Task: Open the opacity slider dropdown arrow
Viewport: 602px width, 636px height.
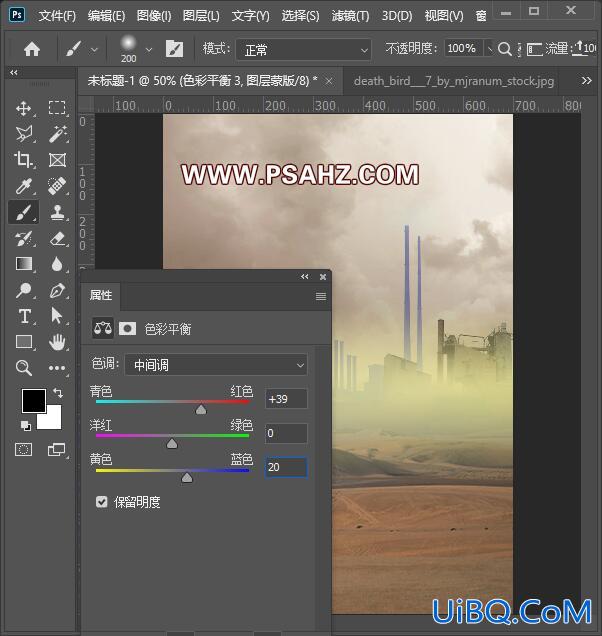Action: pyautogui.click(x=489, y=49)
